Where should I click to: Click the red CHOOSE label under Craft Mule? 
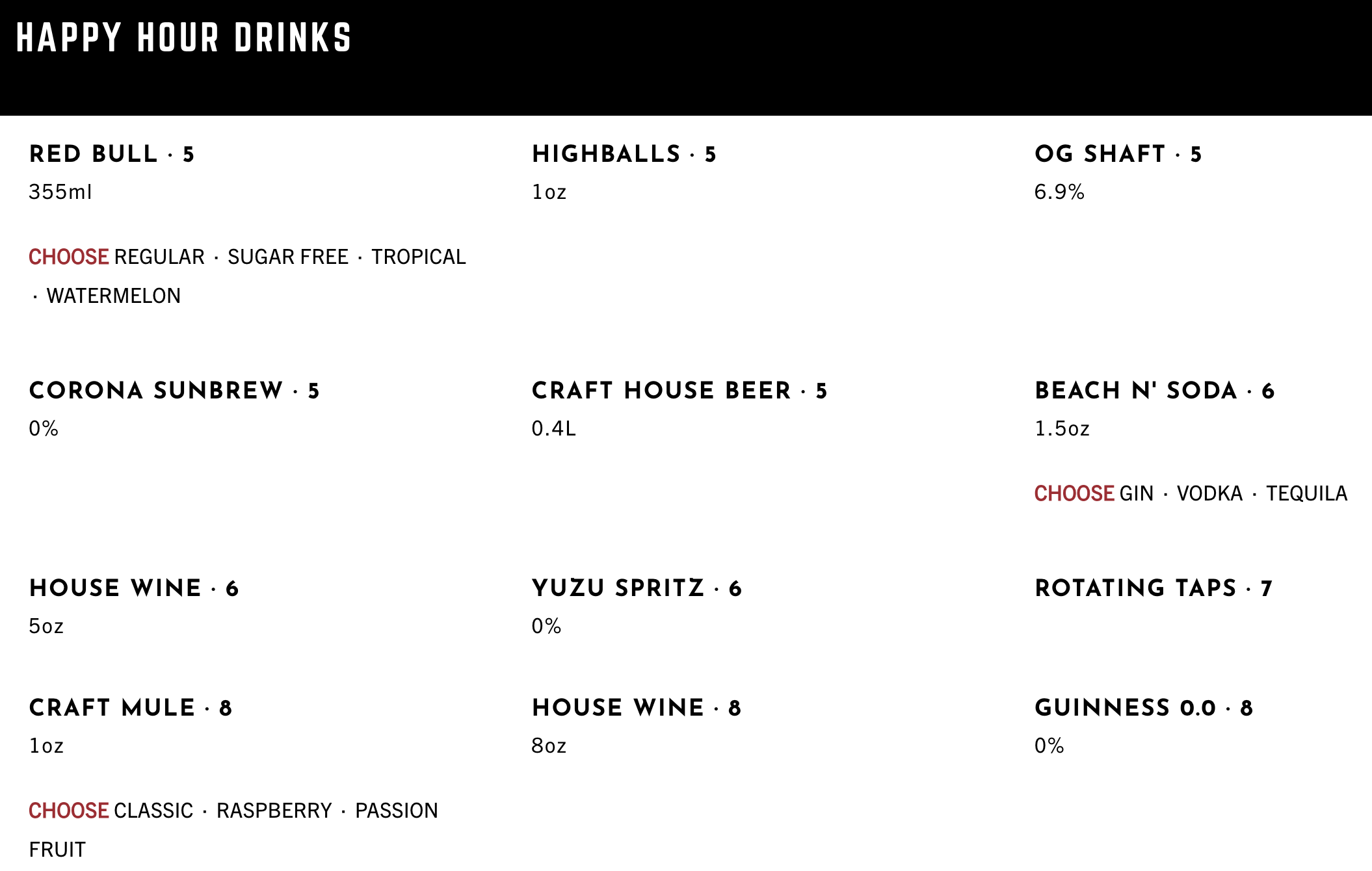pos(68,811)
